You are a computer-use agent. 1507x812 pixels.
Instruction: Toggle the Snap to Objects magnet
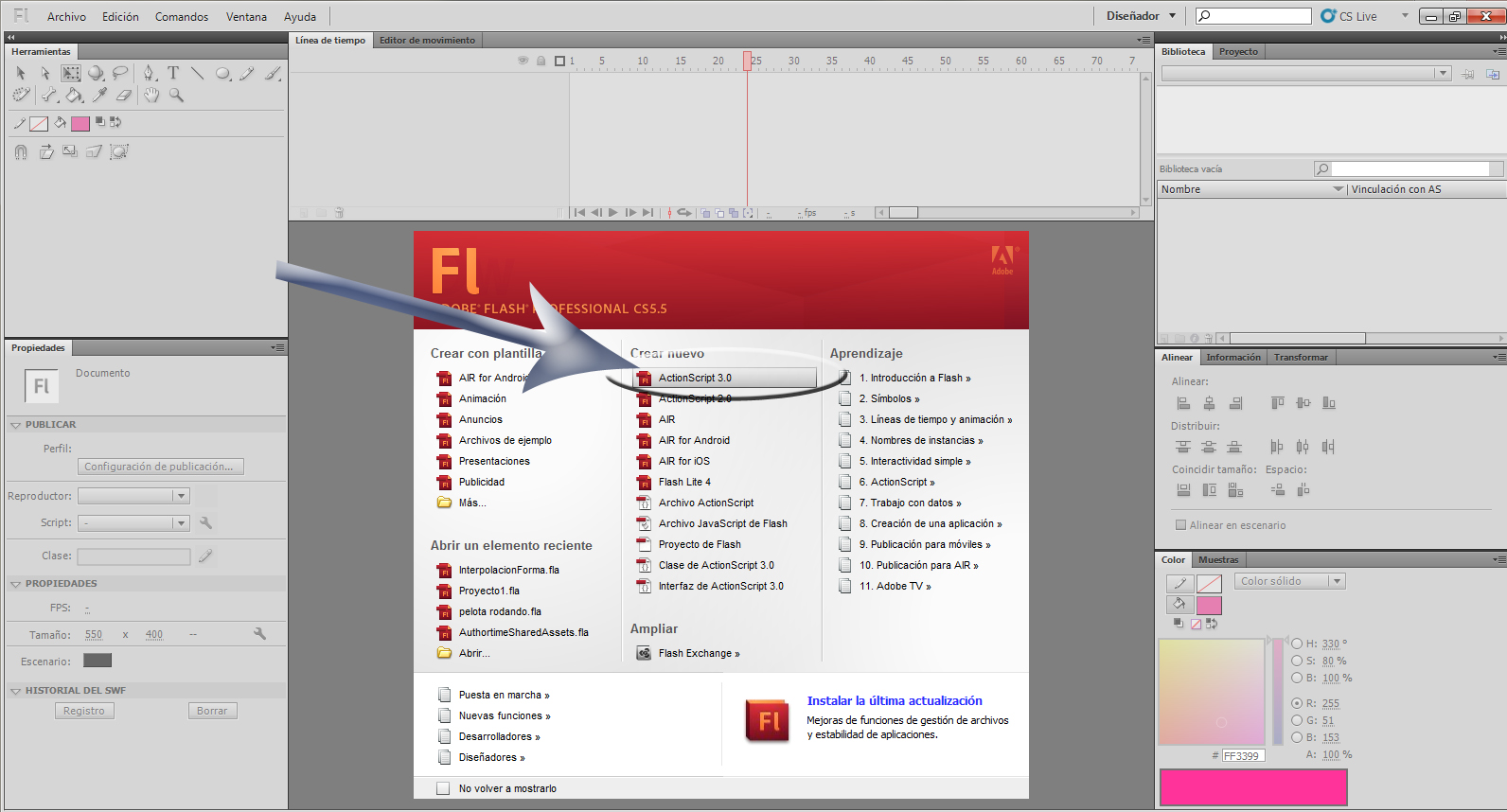click(x=21, y=151)
